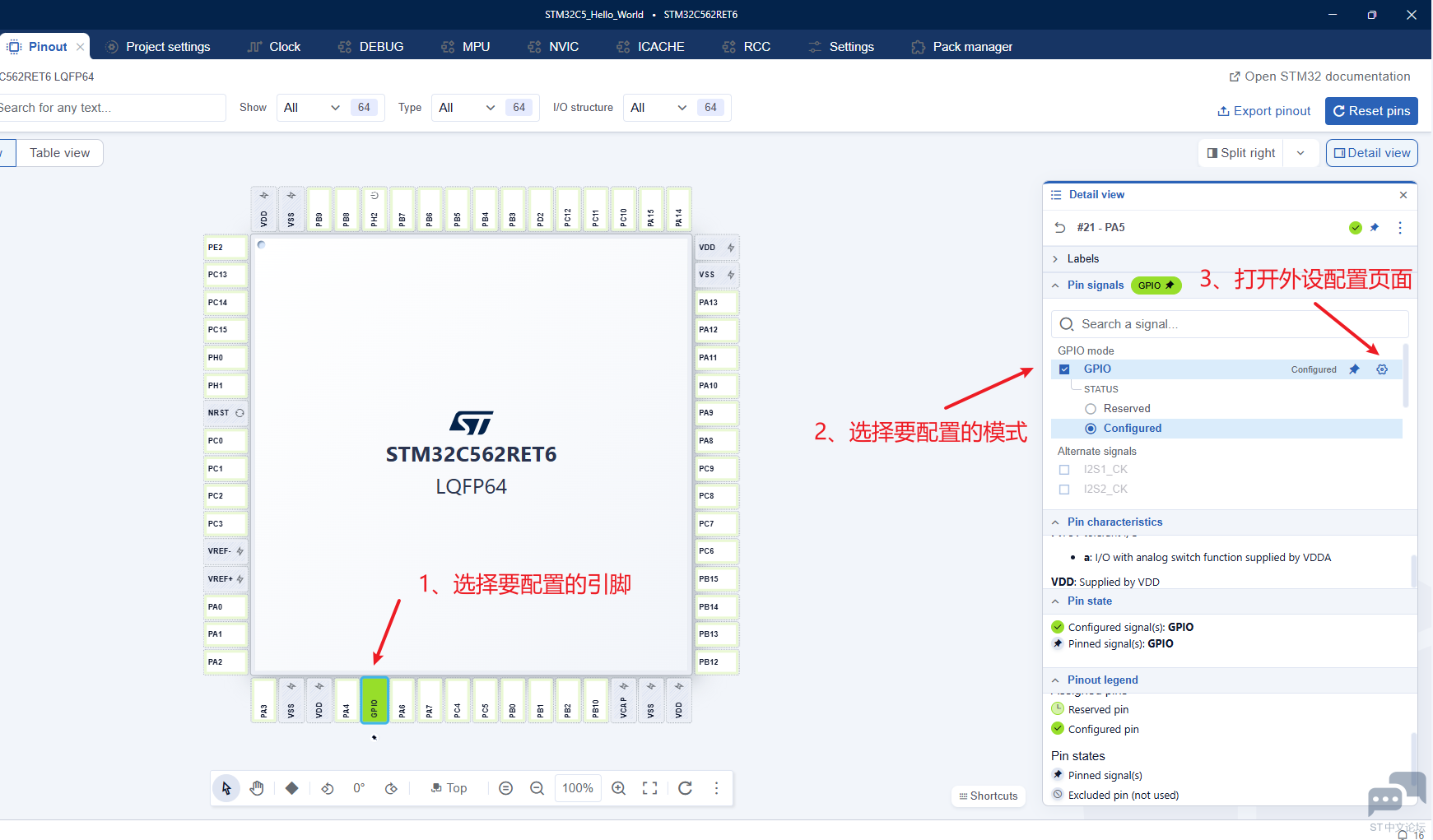Go to the NVIC tab
This screenshot has height=840, width=1433.
coord(554,47)
